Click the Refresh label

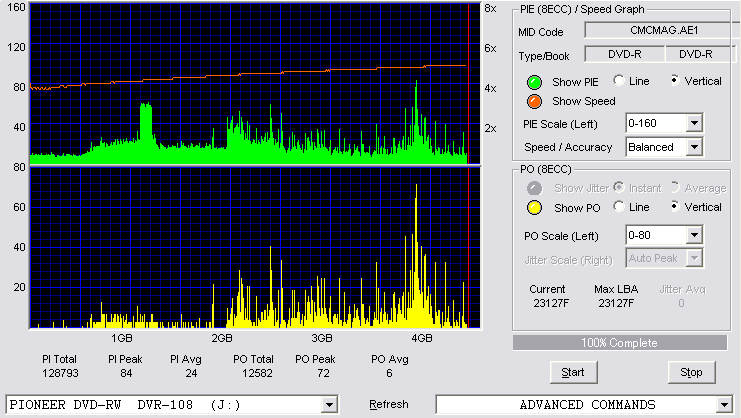(389, 404)
